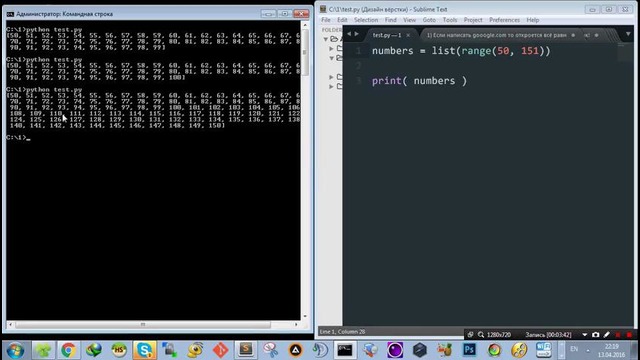Open the Edit menu in Sublime Text
This screenshot has width=640, height=360.
tap(342, 20)
